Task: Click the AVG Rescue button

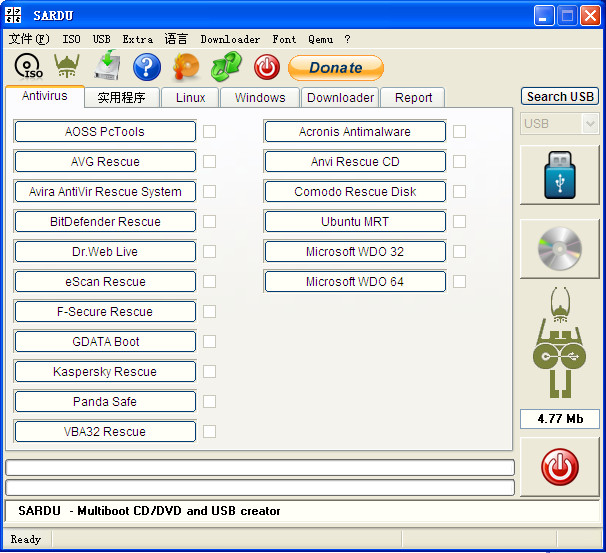Action: pyautogui.click(x=105, y=162)
